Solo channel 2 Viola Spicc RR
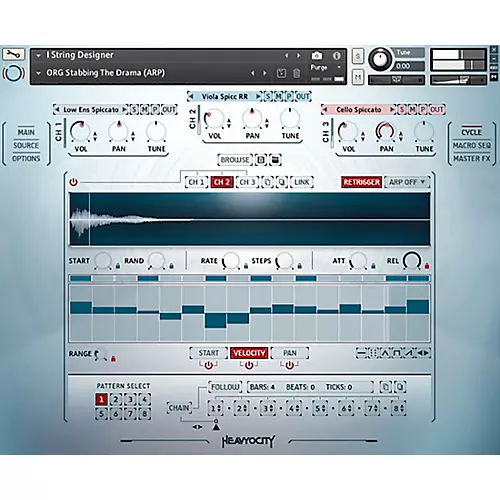 (x=268, y=97)
